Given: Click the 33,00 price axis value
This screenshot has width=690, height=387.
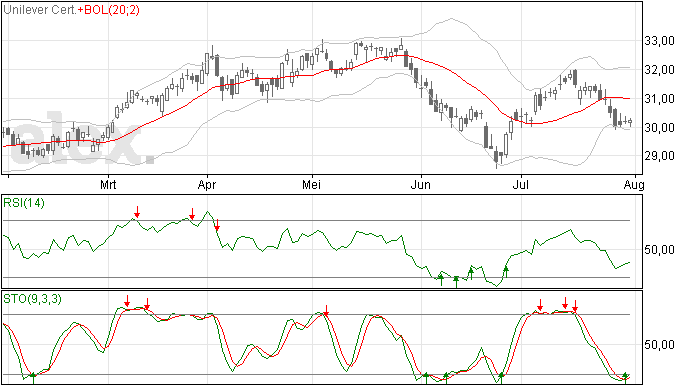Looking at the screenshot, I should click(x=659, y=41).
